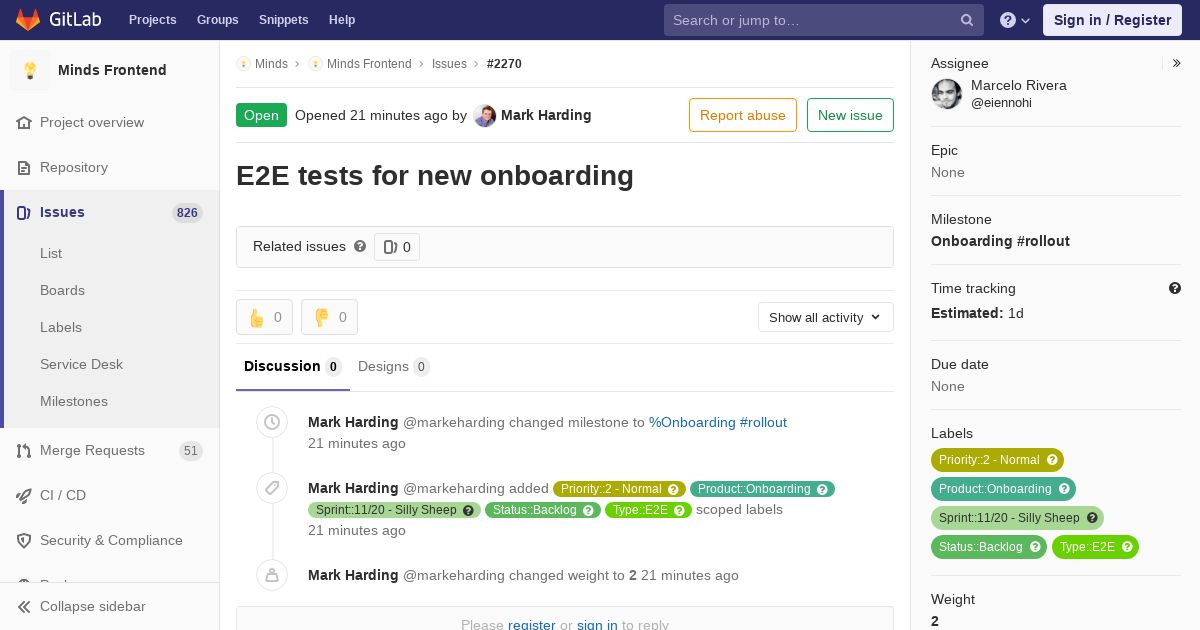The height and width of the screenshot is (630, 1200).
Task: Open the %Onboarding #rollout milestone link
Action: (717, 422)
